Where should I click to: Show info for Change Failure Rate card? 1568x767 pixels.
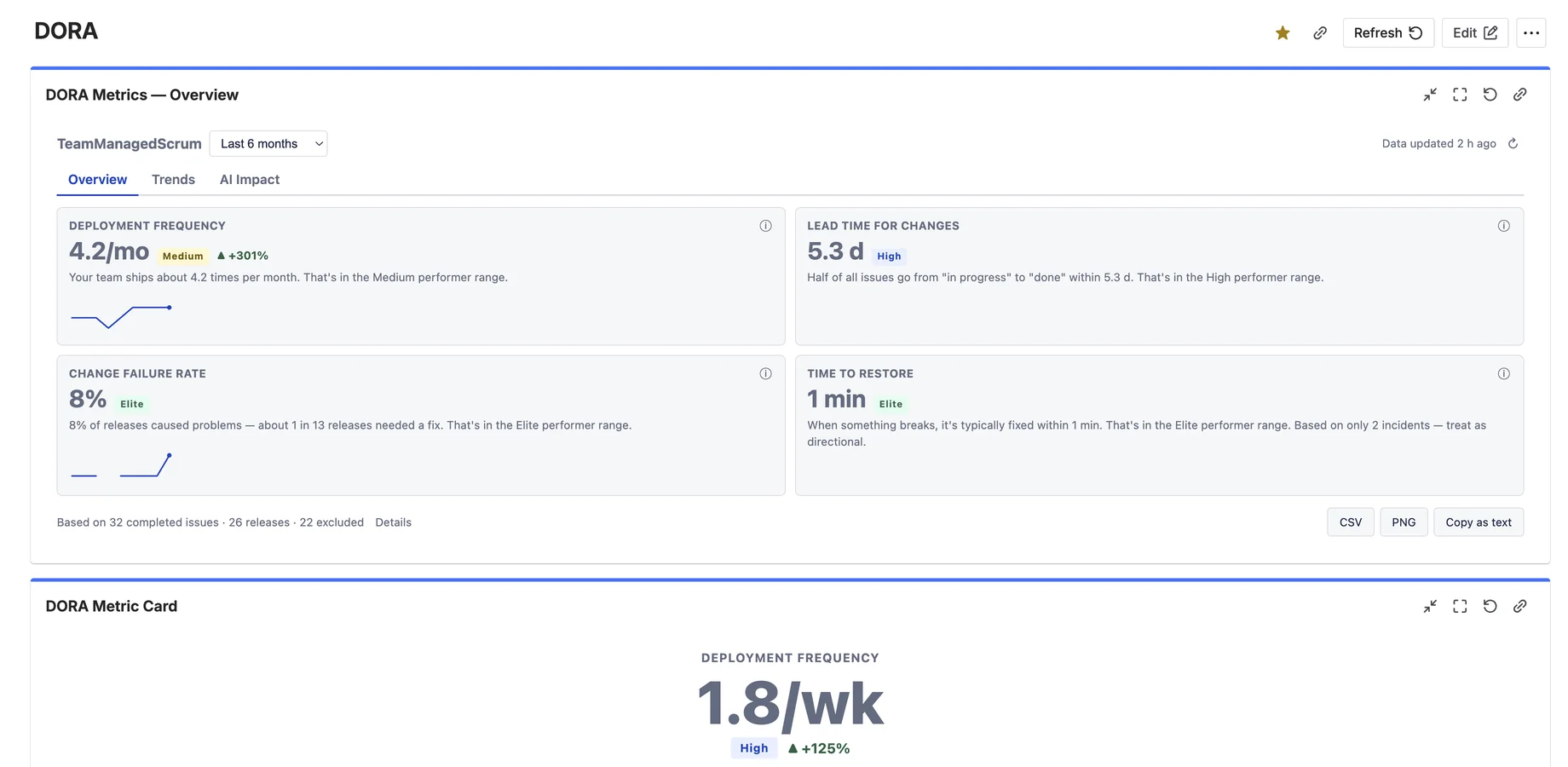[x=765, y=373]
